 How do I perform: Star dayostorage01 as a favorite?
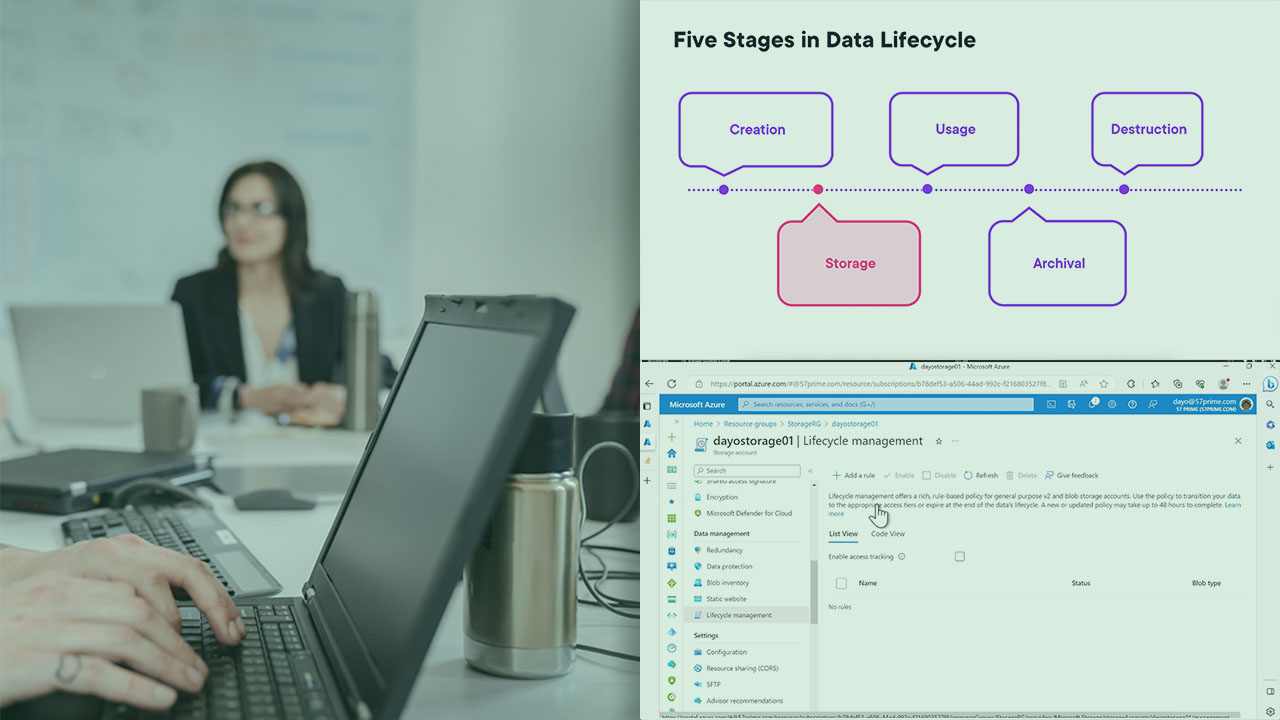click(938, 440)
